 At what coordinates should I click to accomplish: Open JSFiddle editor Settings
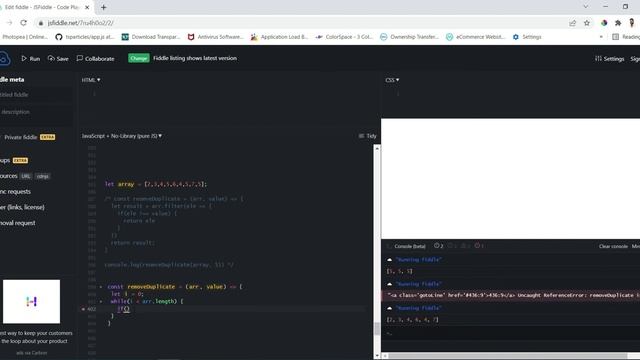609,59
